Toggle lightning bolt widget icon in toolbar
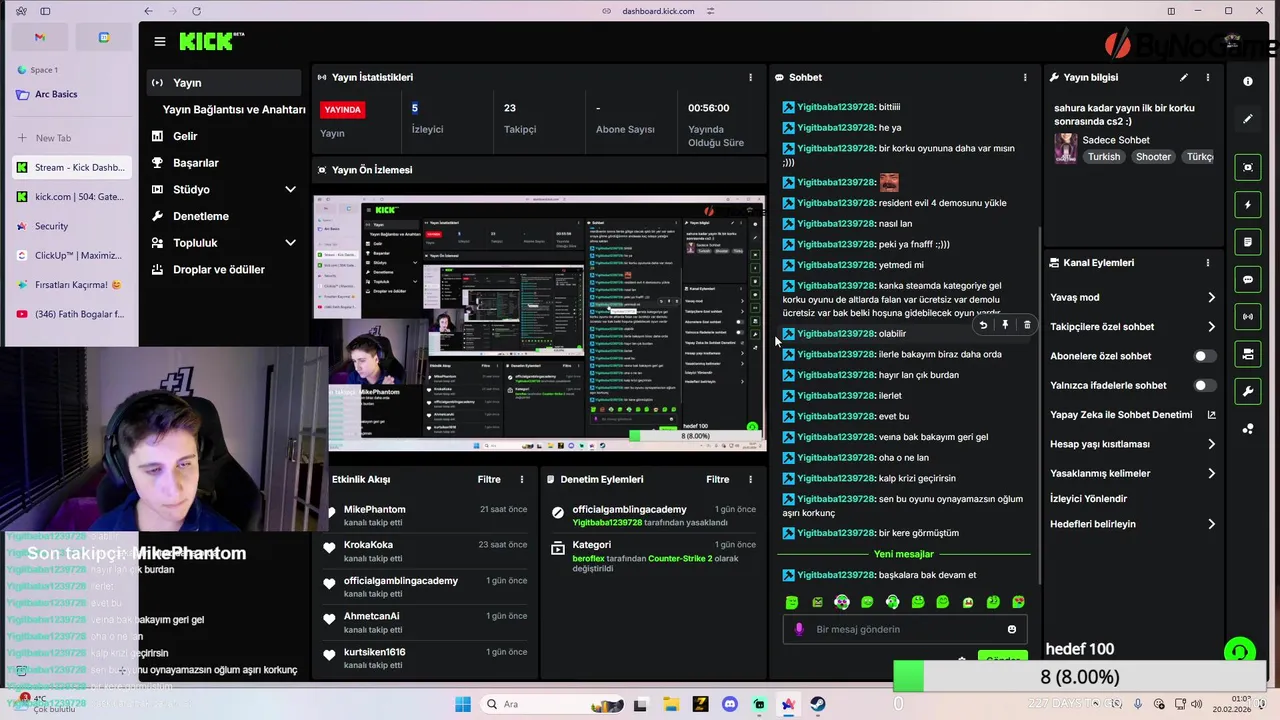Image resolution: width=1280 pixels, height=720 pixels. click(x=1248, y=205)
